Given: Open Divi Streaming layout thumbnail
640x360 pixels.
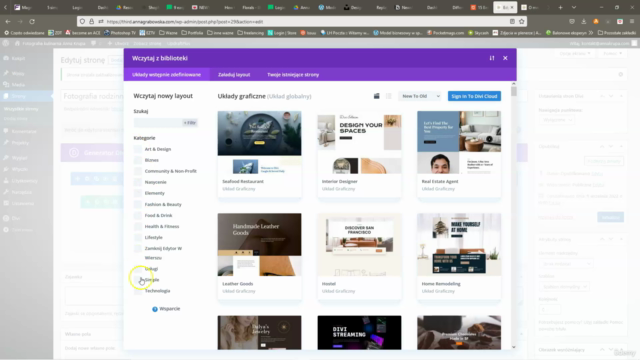Looking at the screenshot, I should pos(359,332).
